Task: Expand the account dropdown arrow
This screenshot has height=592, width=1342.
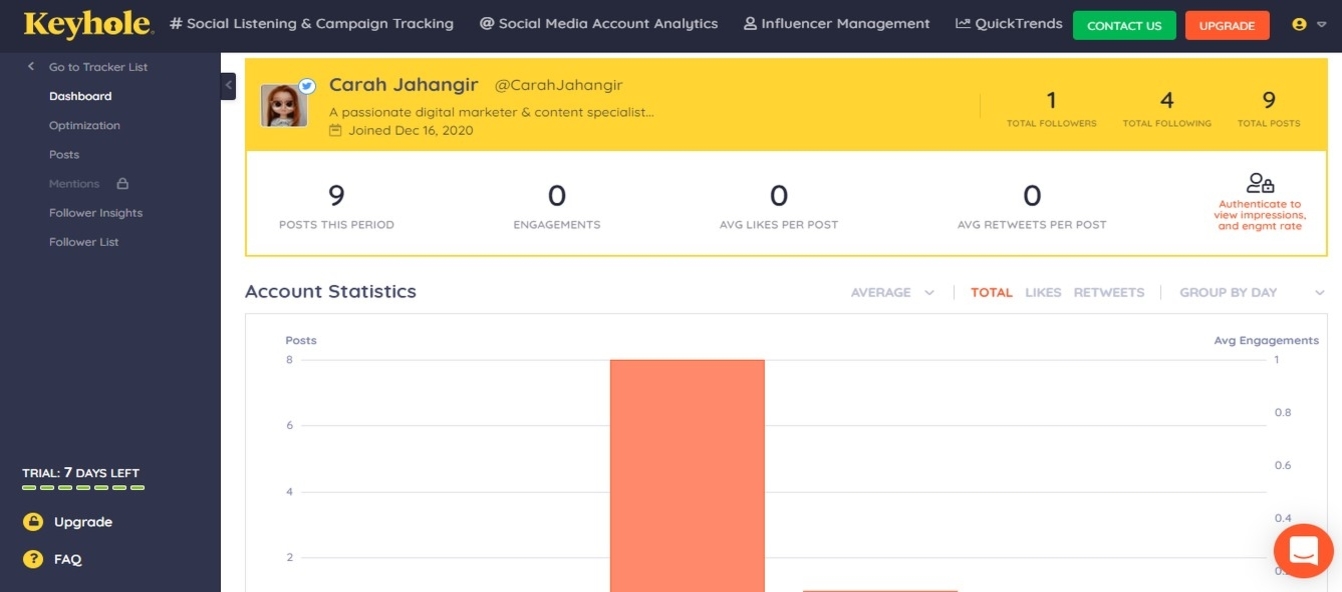Action: pyautogui.click(x=1322, y=25)
